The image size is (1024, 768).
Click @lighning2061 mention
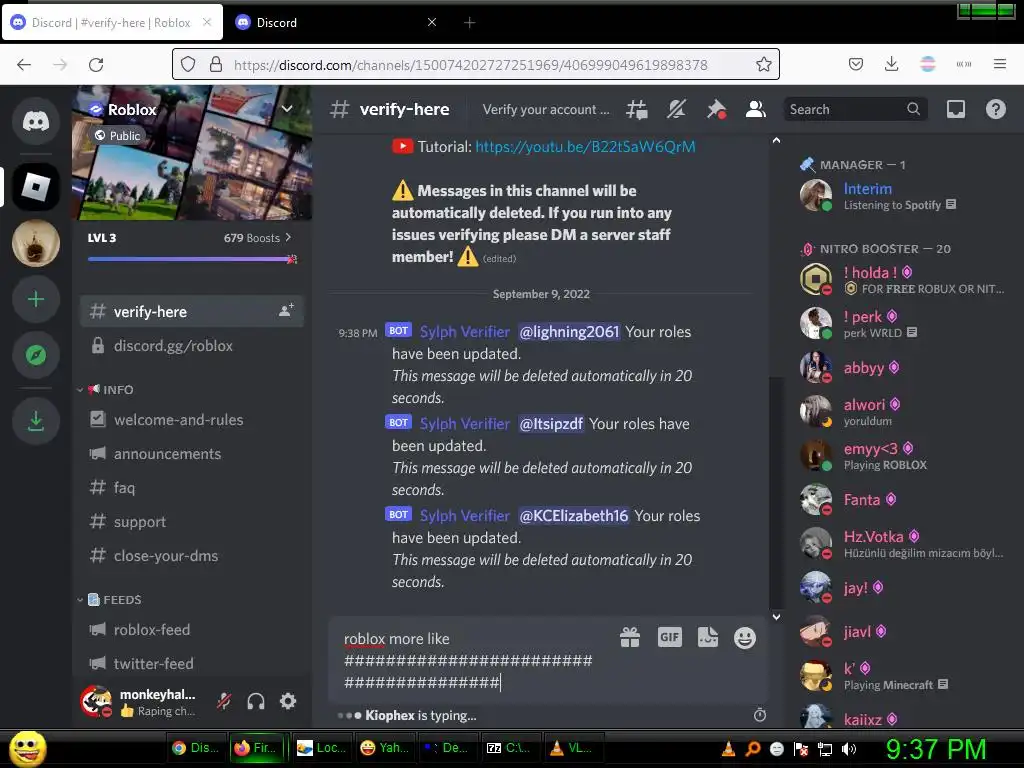[x=568, y=332]
